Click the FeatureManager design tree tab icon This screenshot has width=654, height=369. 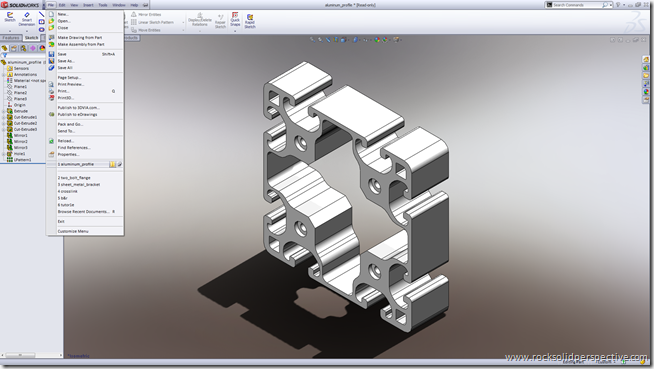[5, 48]
